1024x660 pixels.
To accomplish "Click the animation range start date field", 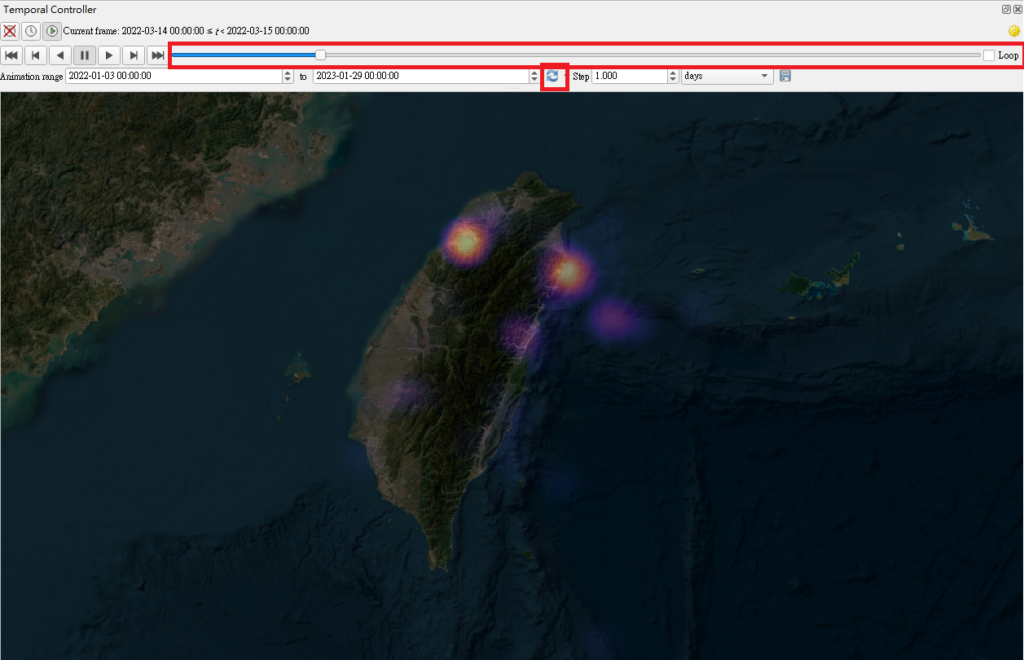I will coord(174,76).
